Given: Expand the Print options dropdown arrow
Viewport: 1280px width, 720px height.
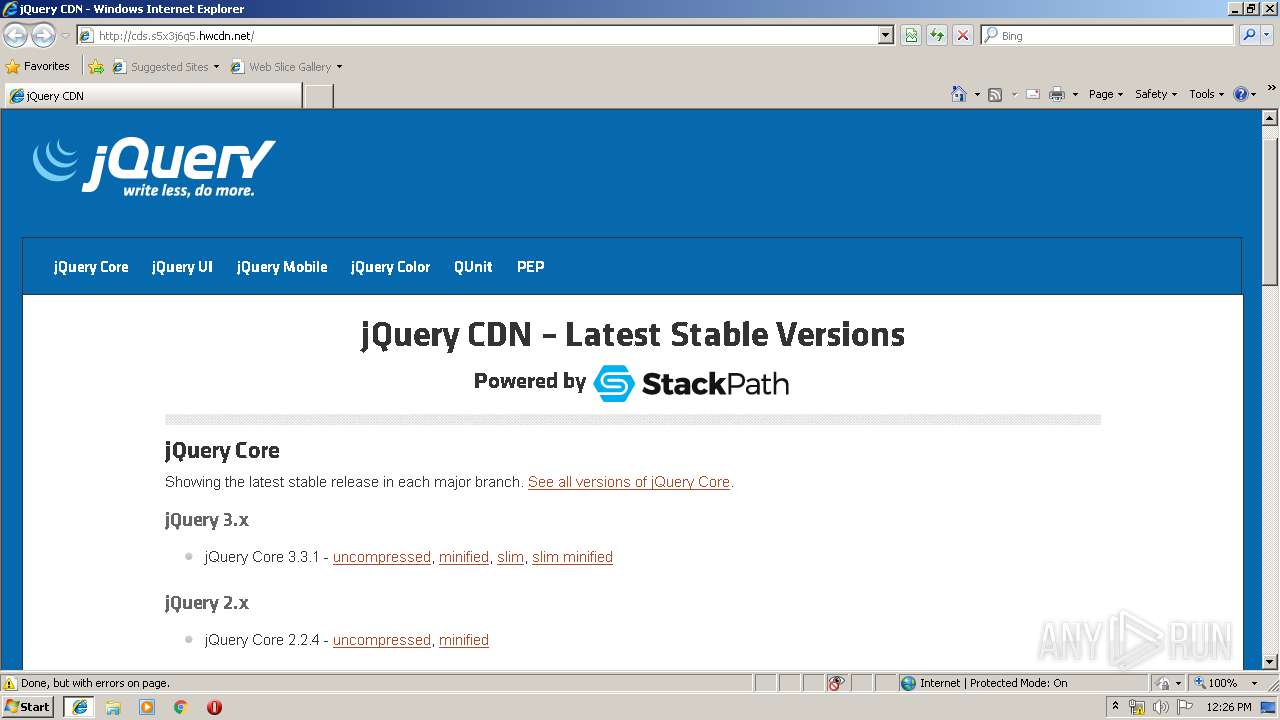Looking at the screenshot, I should [x=1075, y=94].
